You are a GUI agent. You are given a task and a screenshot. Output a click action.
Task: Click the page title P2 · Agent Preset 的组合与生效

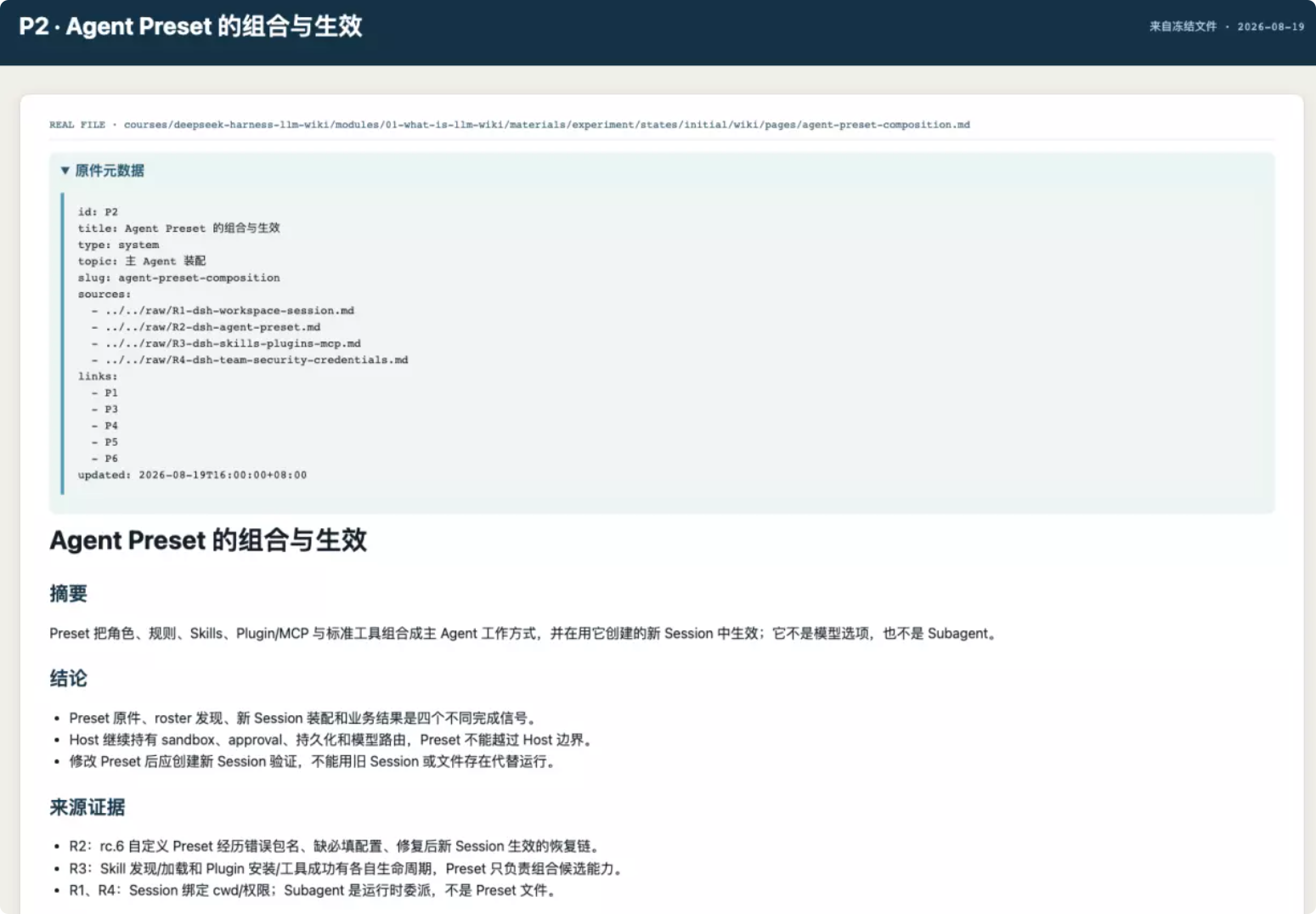pyautogui.click(x=190, y=26)
